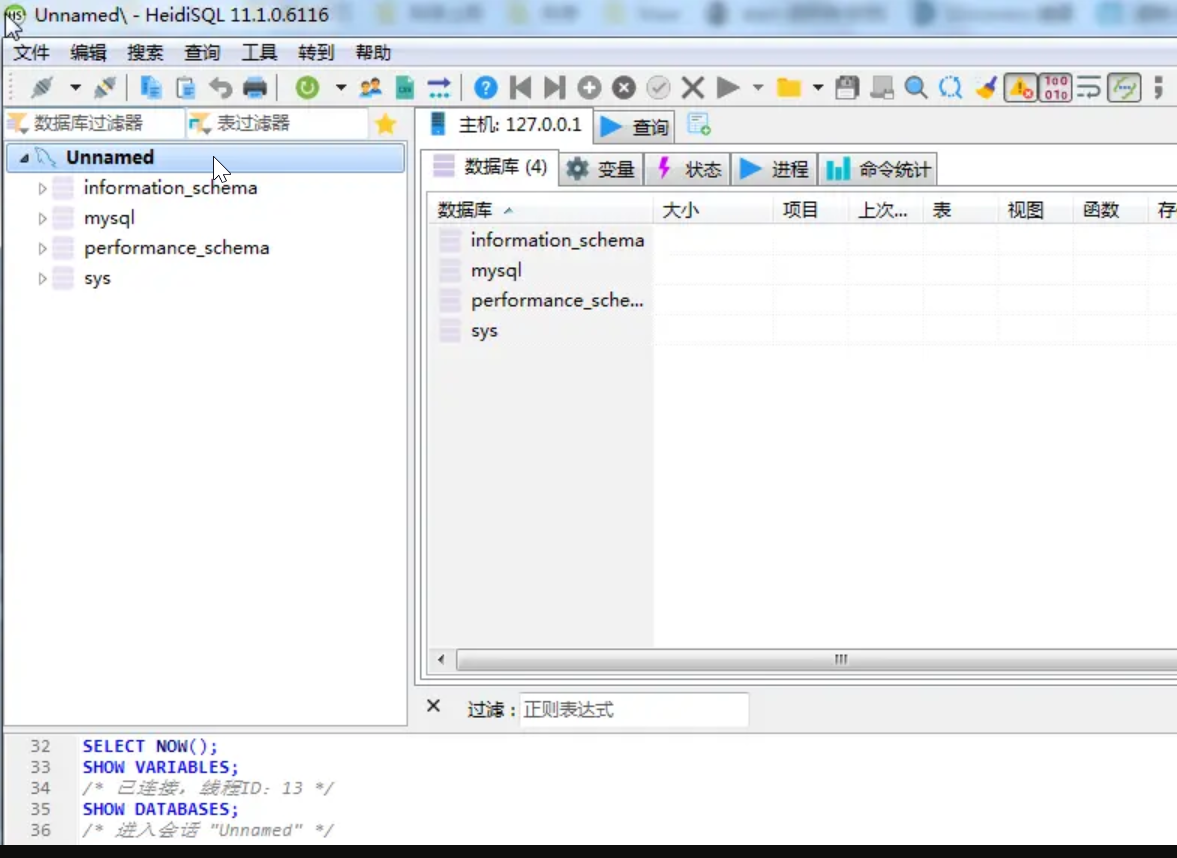Click the Undo arrow icon
Viewport: 1177px width, 858px height.
(x=220, y=88)
